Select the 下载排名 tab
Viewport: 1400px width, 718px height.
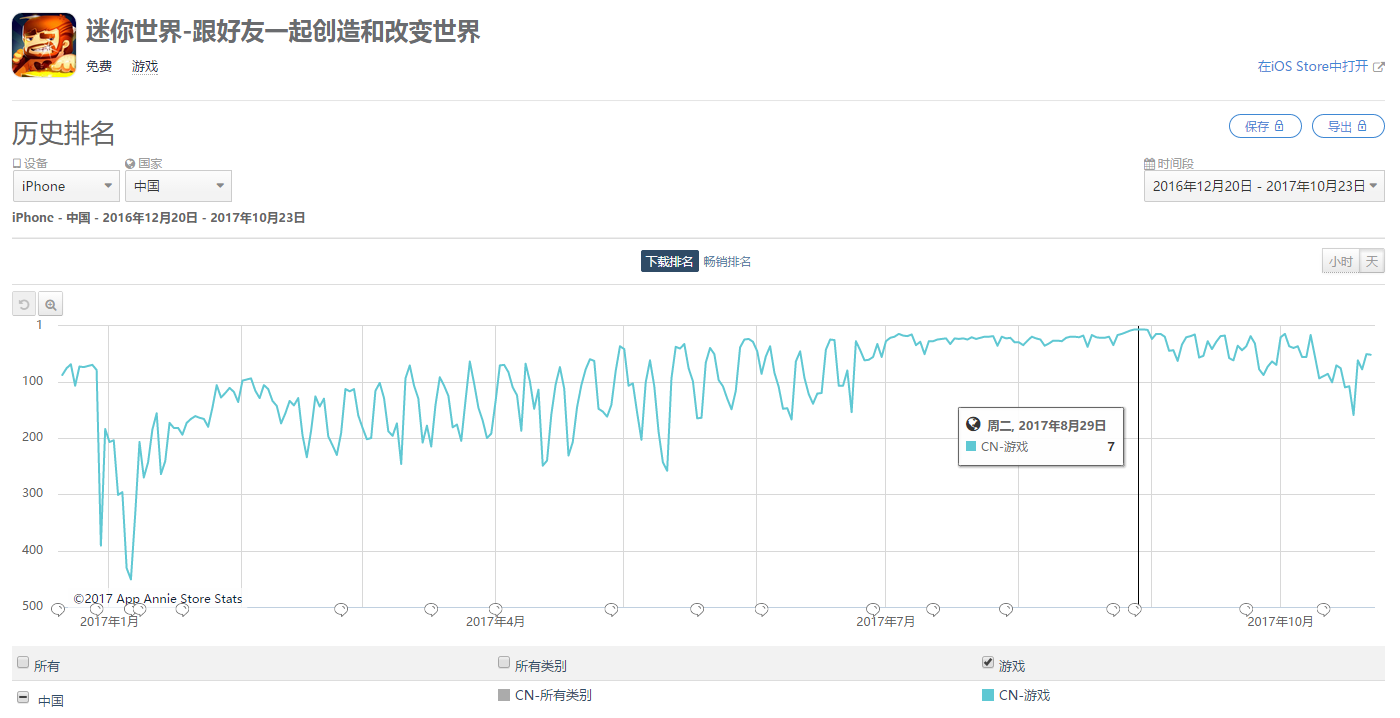(x=669, y=261)
